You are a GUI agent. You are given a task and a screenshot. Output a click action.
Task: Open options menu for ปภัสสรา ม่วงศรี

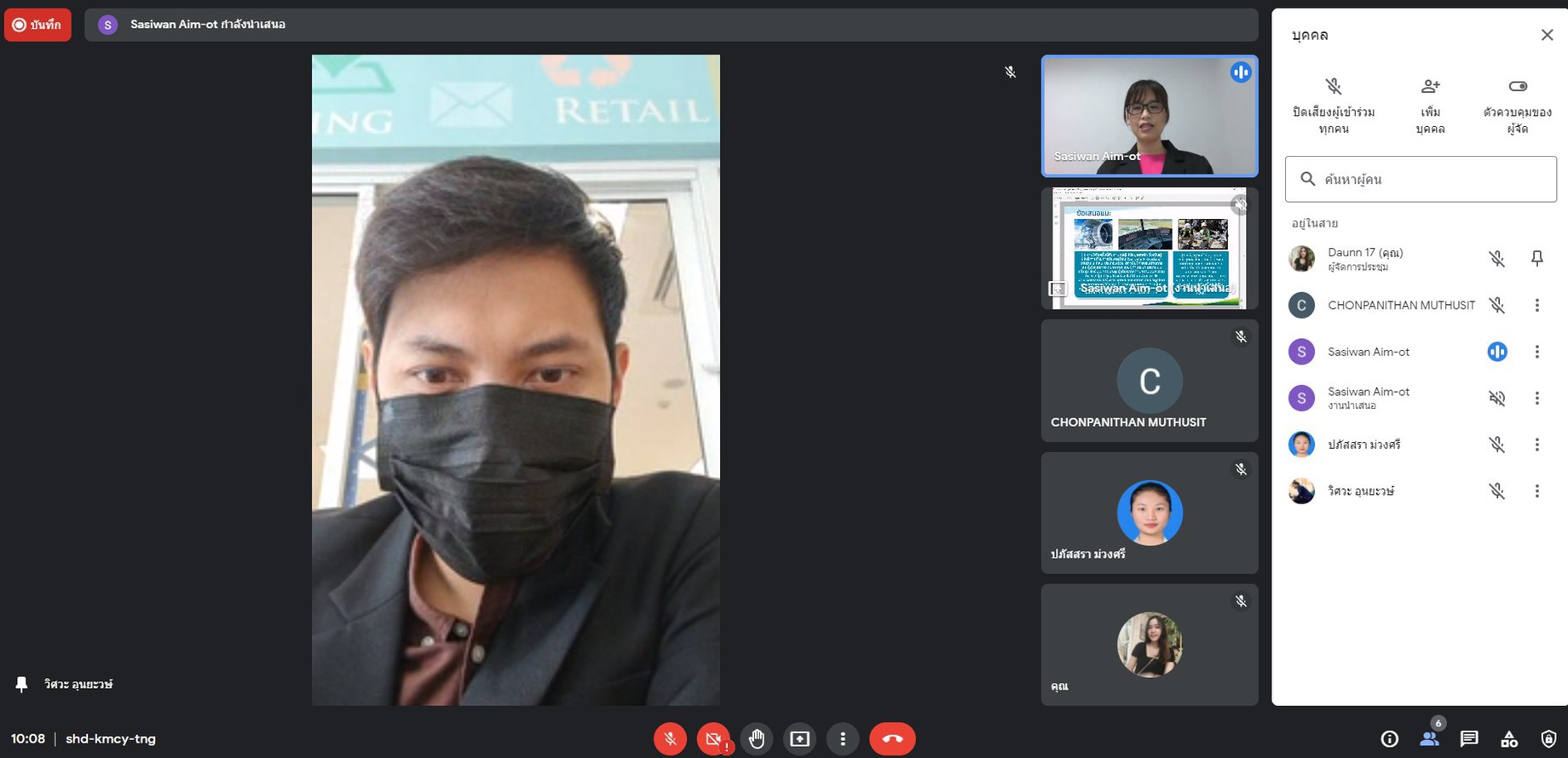1536,445
